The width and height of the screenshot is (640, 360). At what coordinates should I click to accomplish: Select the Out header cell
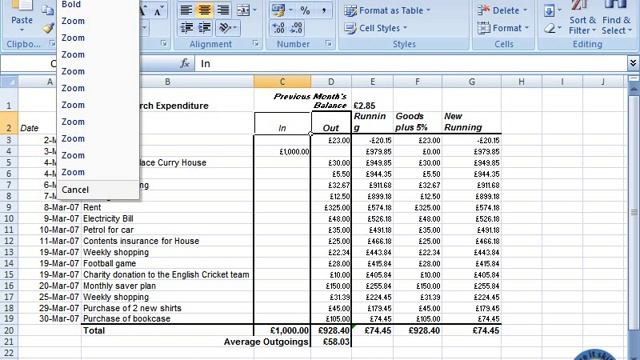[331, 122]
